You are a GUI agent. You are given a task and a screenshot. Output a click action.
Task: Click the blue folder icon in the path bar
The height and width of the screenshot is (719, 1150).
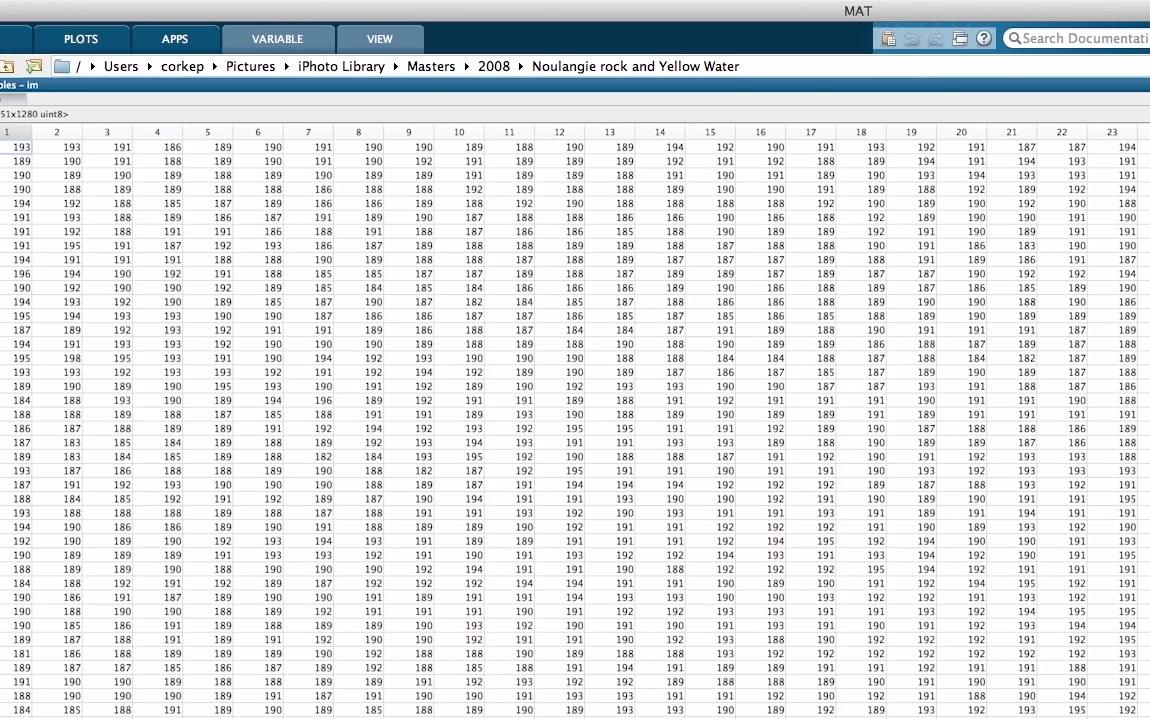[x=62, y=65]
